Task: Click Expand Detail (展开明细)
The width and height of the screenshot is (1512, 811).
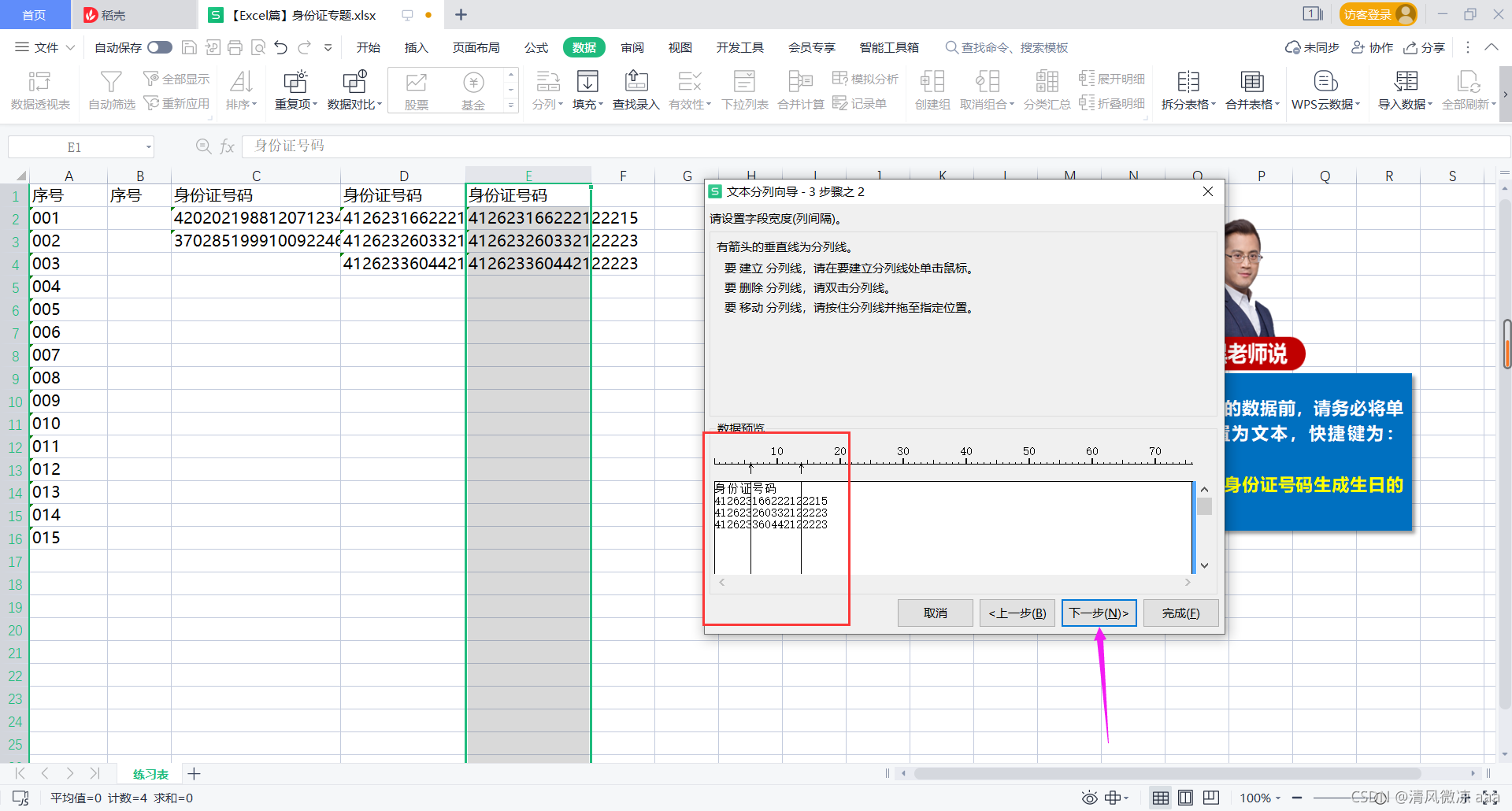Action: pyautogui.click(x=1112, y=79)
